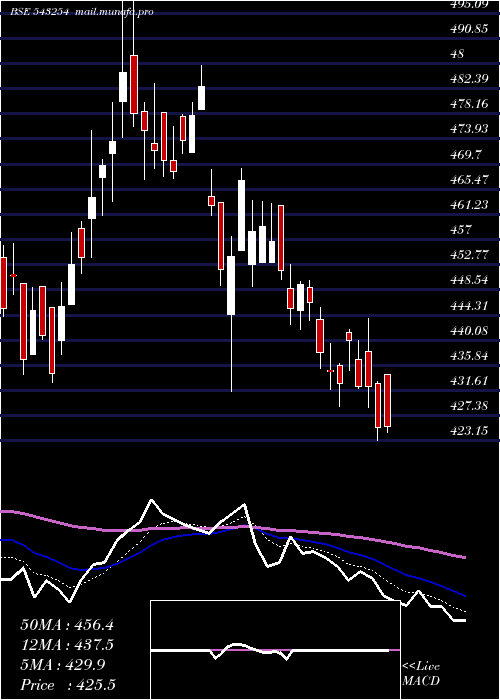Click the last red candlestick on the chart
The image size is (500, 700).
(x=388, y=400)
